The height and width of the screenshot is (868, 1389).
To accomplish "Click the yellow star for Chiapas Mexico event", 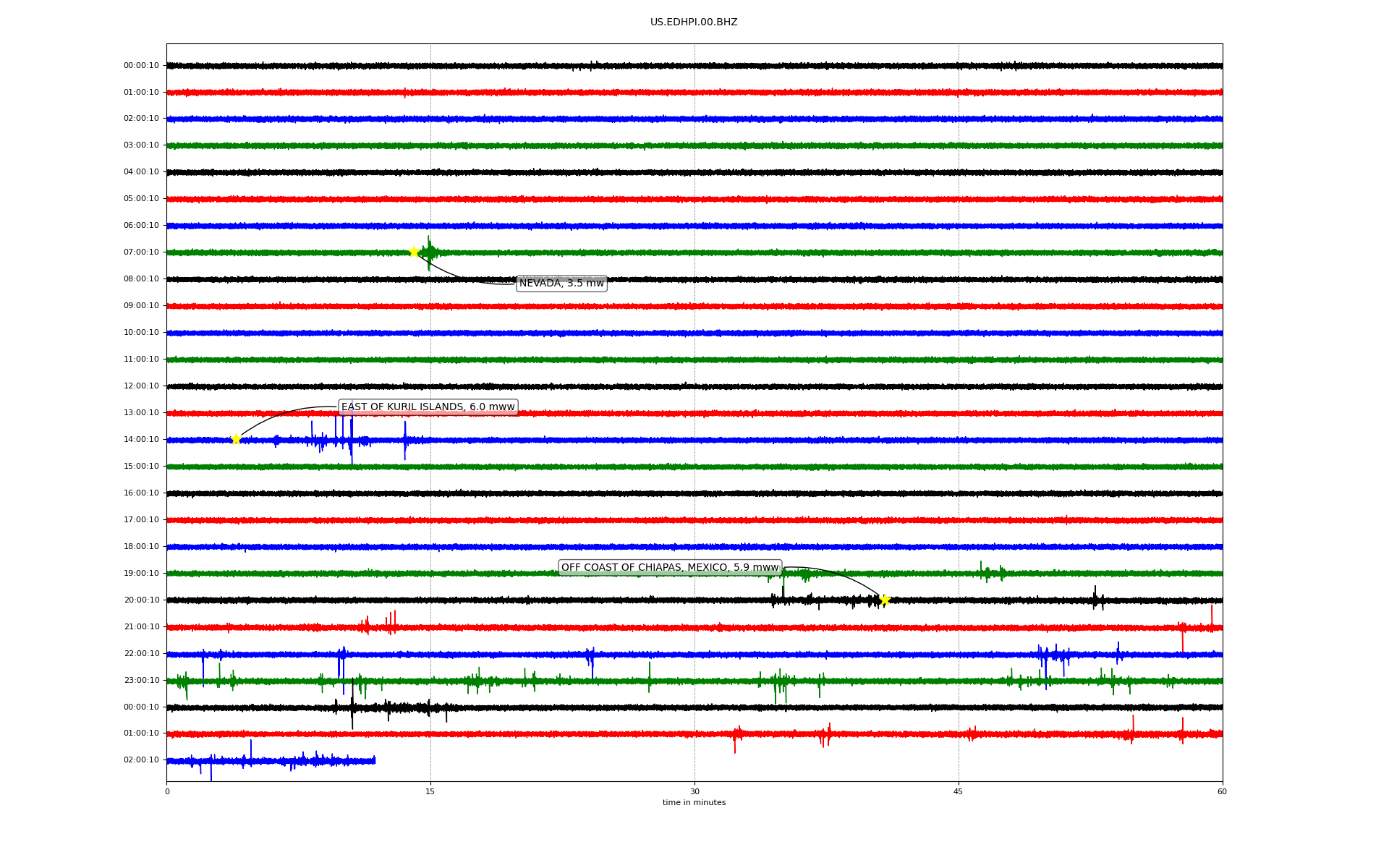I will (884, 600).
